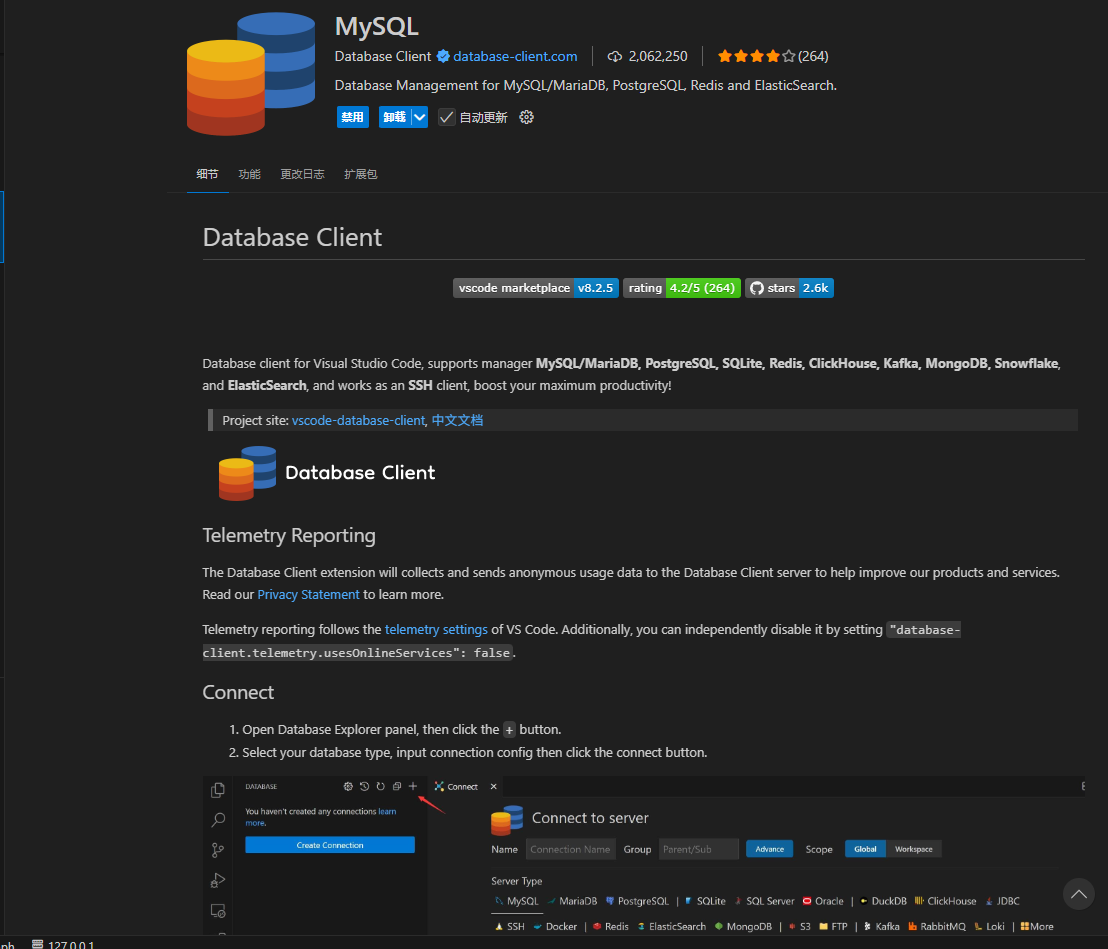Select the Global scope toggle in screenshot
The height and width of the screenshot is (949, 1108).
point(865,849)
